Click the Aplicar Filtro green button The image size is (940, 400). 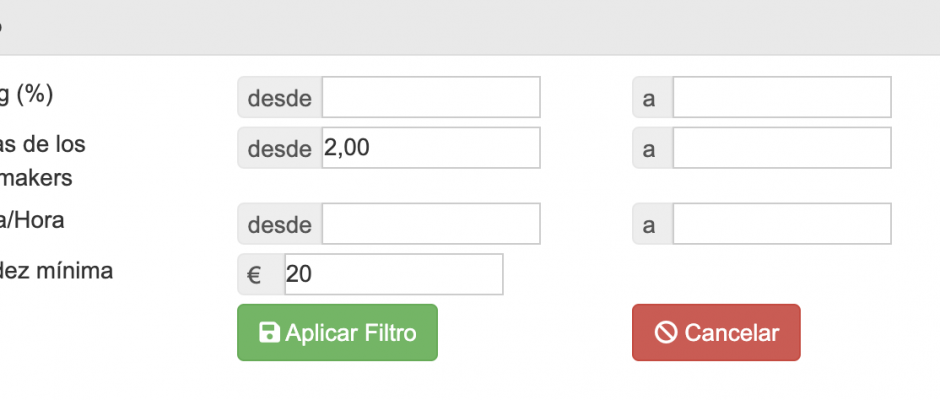(x=338, y=332)
